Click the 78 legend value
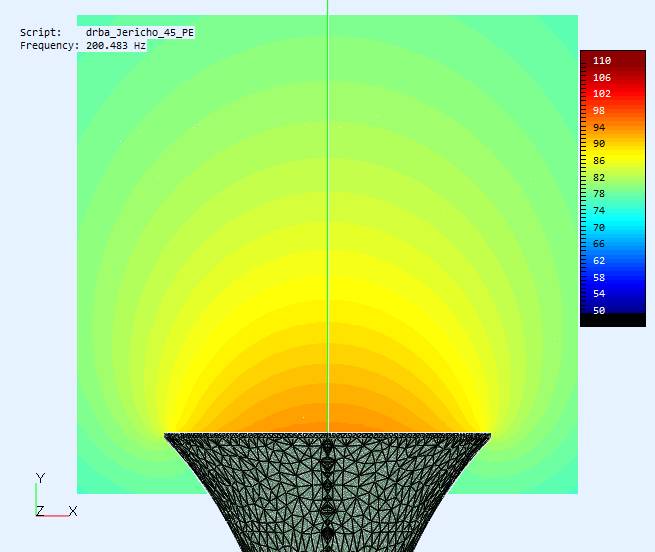The height and width of the screenshot is (552, 655). tap(599, 194)
